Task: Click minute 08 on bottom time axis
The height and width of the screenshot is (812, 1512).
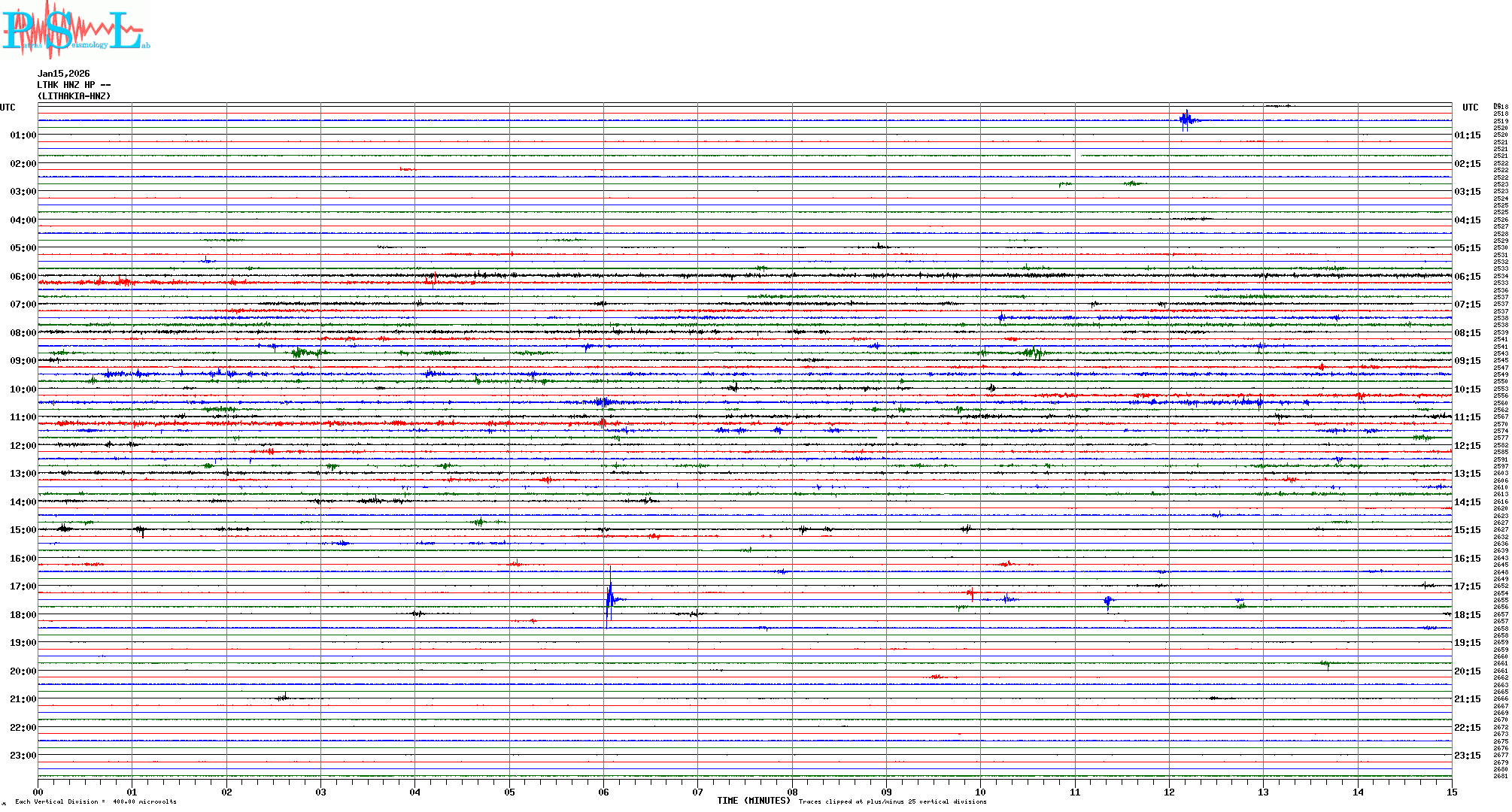Action: coord(792,792)
